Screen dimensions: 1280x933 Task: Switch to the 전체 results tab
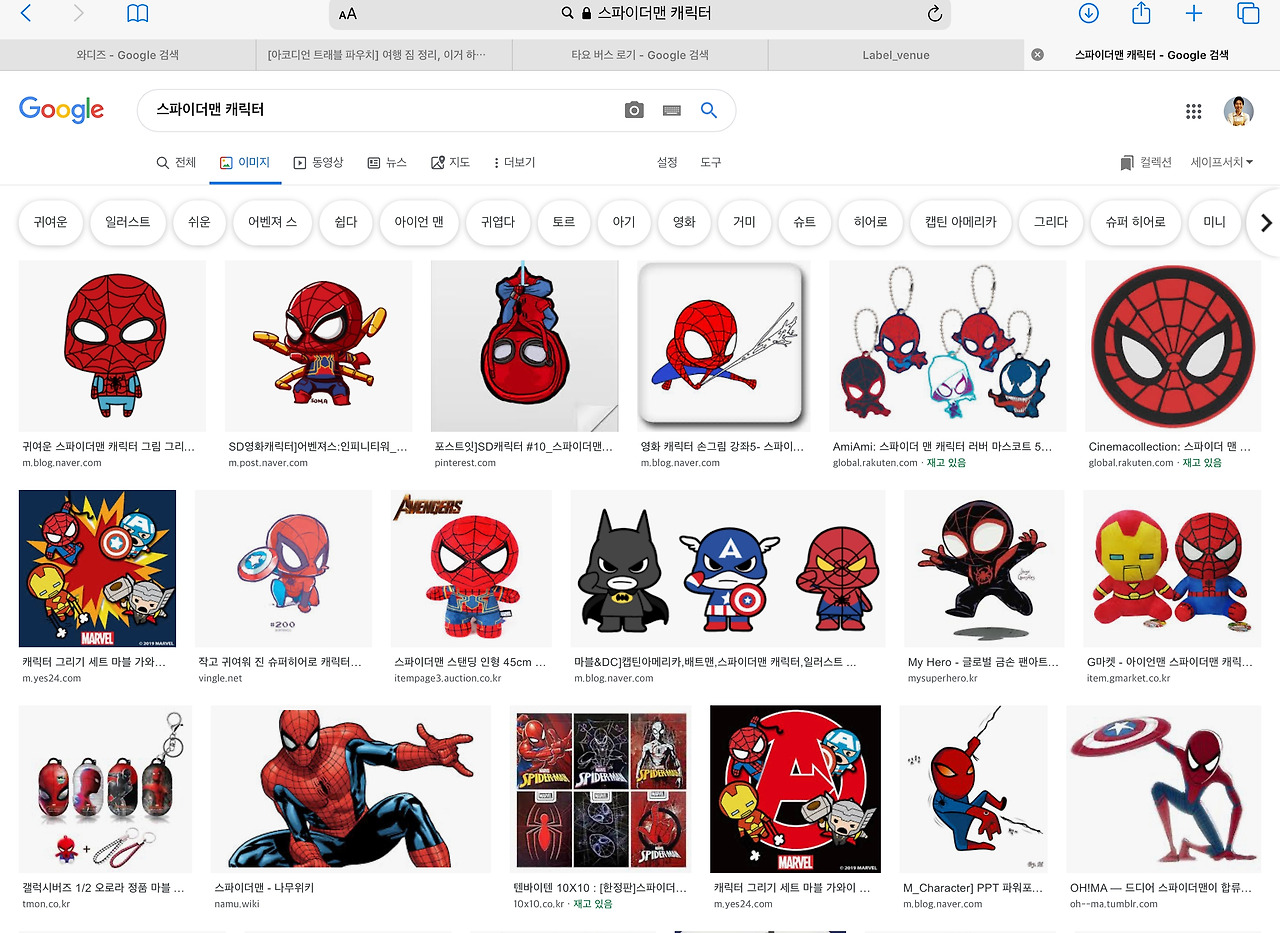176,162
